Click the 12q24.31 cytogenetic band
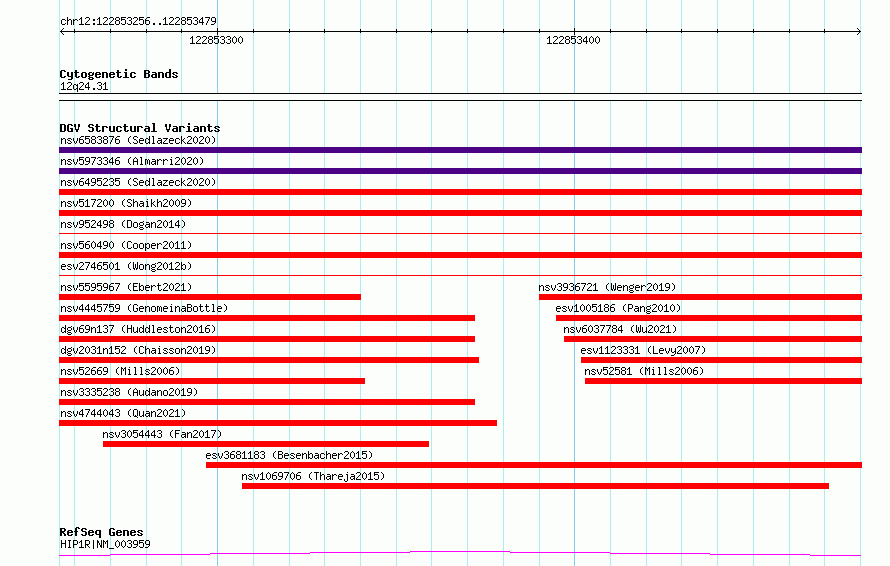 pyautogui.click(x=84, y=86)
